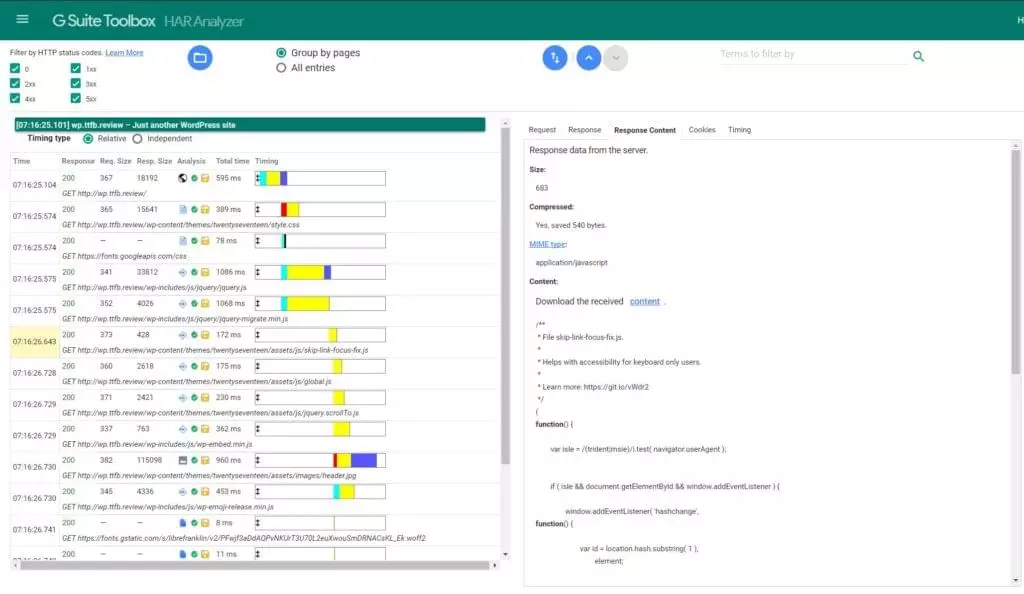This screenshot has height=594, width=1024.
Task: Click the blue up-chevron previous button
Action: click(x=588, y=57)
